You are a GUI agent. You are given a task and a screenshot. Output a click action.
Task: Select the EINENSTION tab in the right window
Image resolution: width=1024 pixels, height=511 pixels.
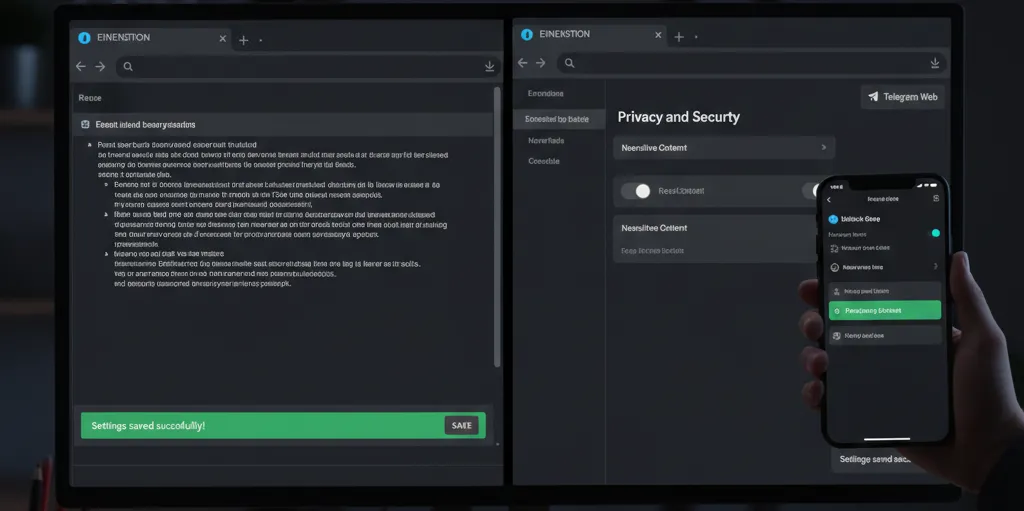[x=591, y=35]
